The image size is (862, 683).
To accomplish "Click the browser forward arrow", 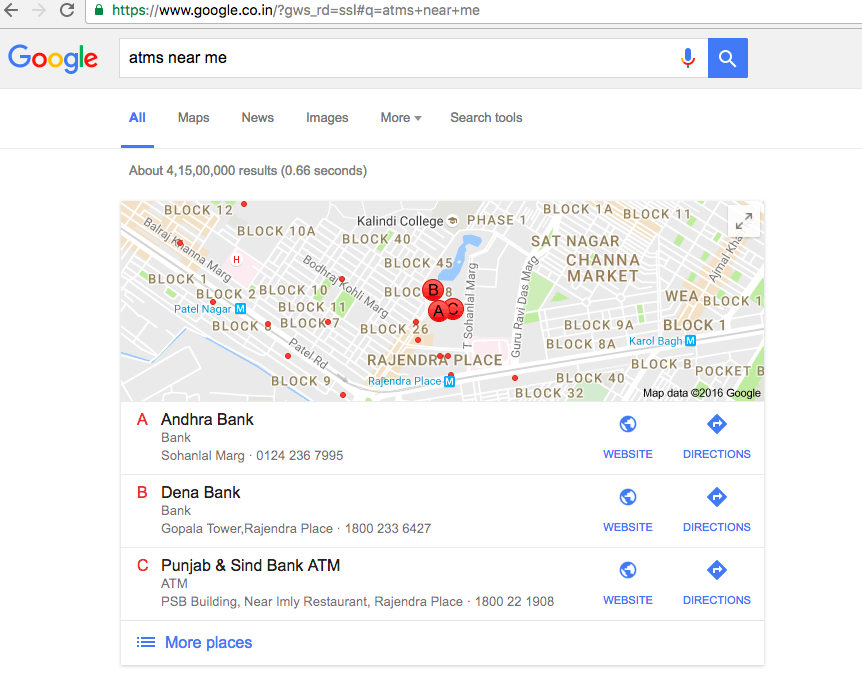I will pyautogui.click(x=39, y=10).
